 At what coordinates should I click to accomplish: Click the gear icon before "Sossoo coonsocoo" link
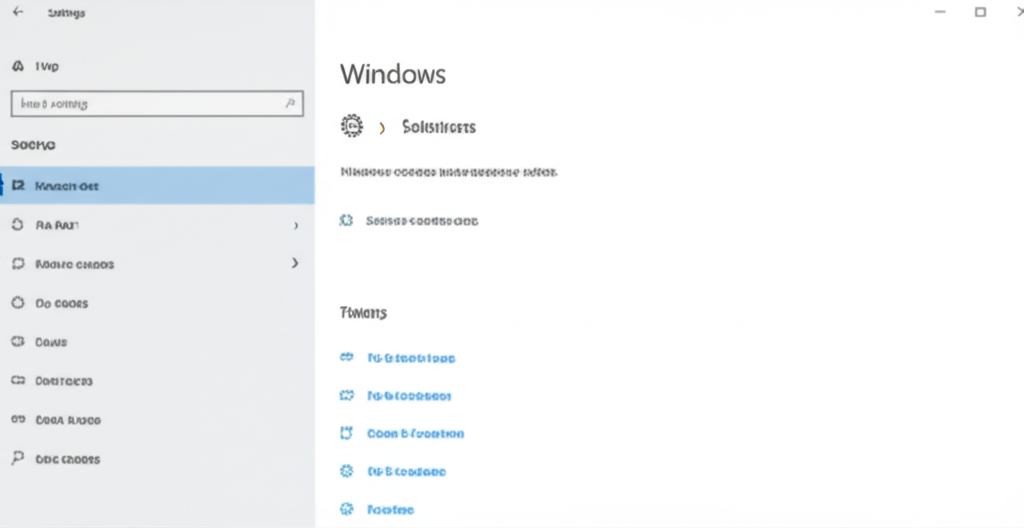(x=346, y=220)
